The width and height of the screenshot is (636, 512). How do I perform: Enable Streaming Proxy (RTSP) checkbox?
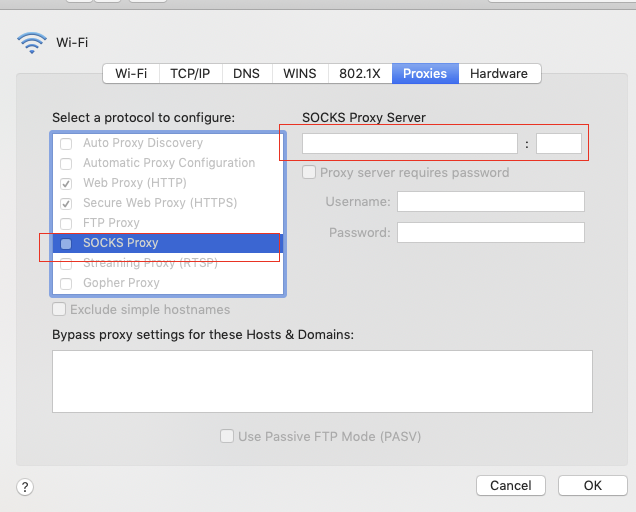pos(66,264)
